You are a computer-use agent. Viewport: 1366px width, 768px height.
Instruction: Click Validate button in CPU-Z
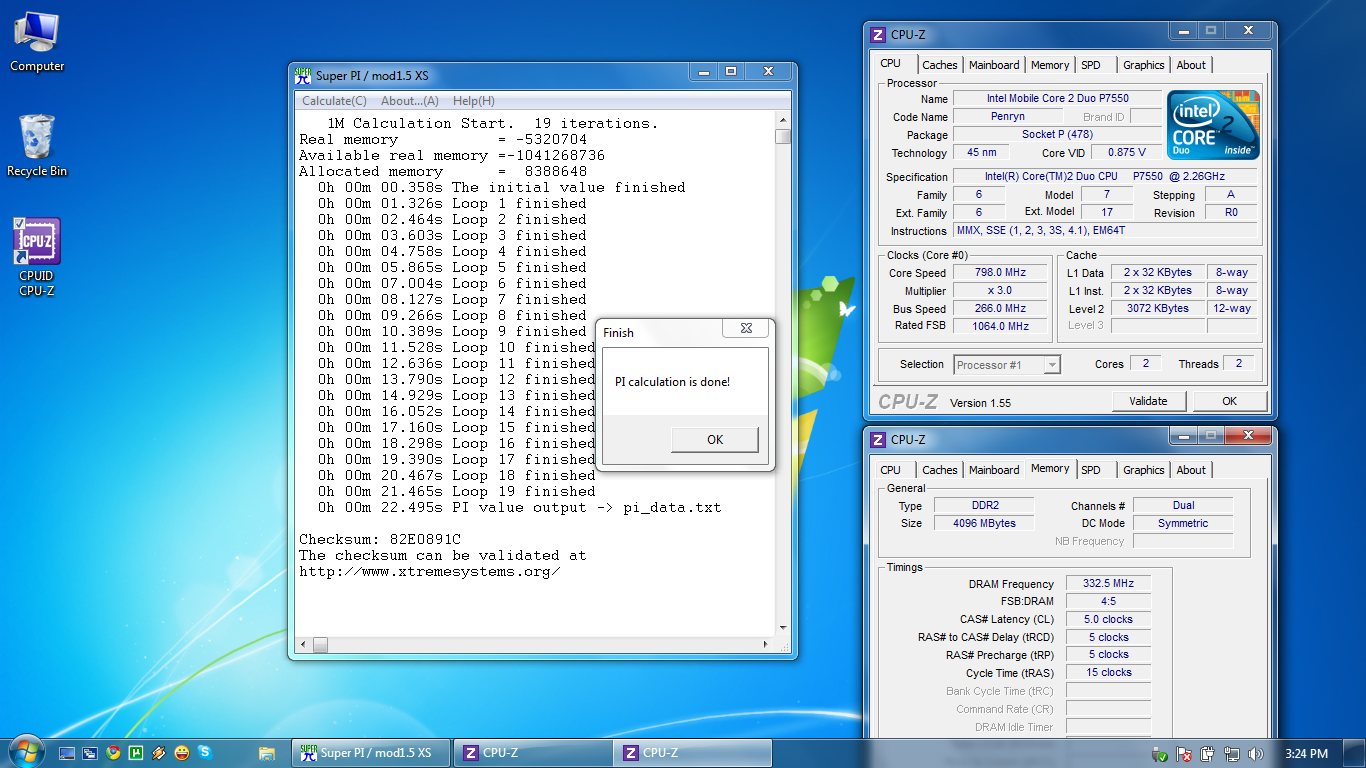(x=1148, y=401)
